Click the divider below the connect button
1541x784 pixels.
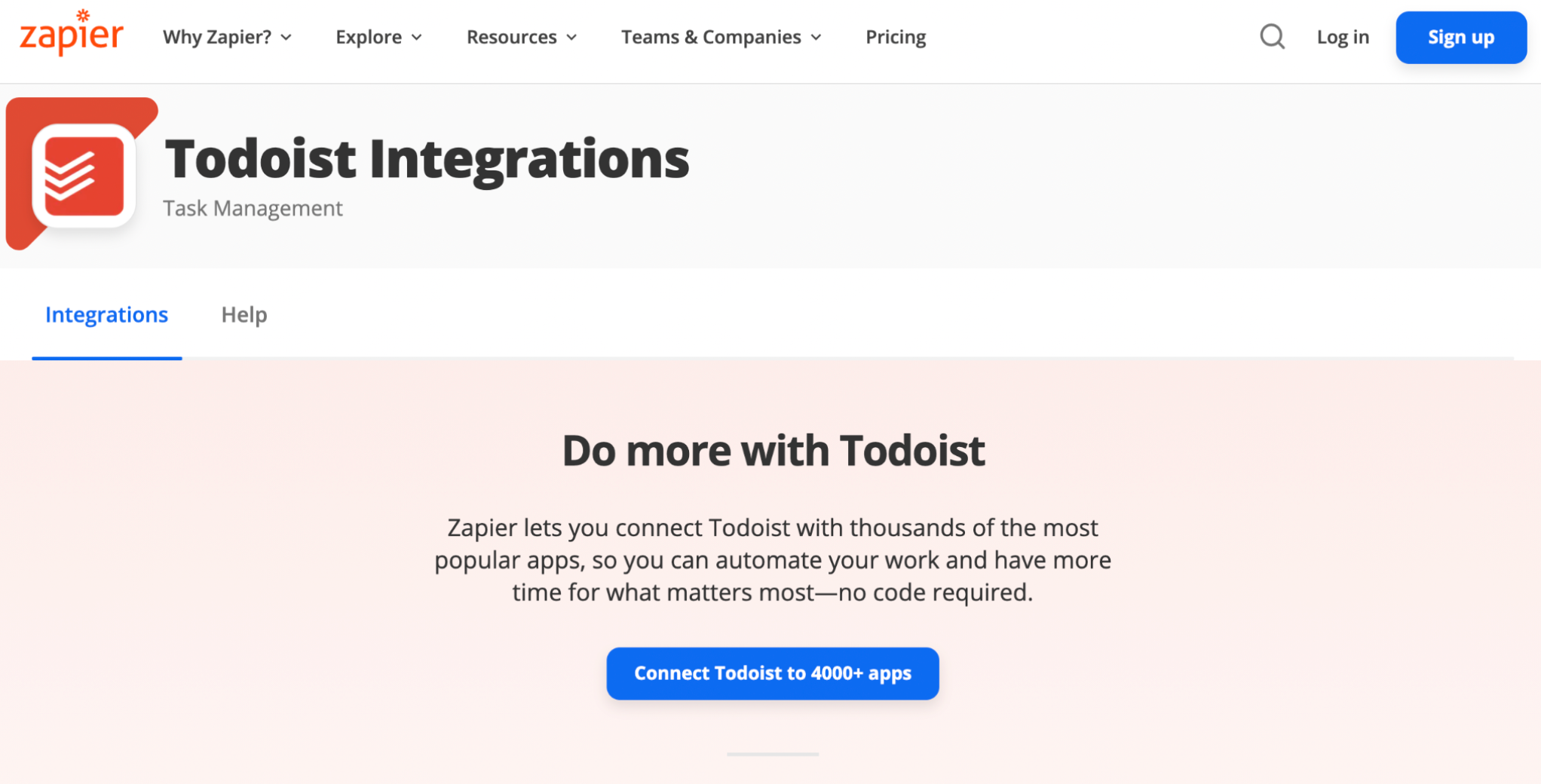(x=772, y=754)
